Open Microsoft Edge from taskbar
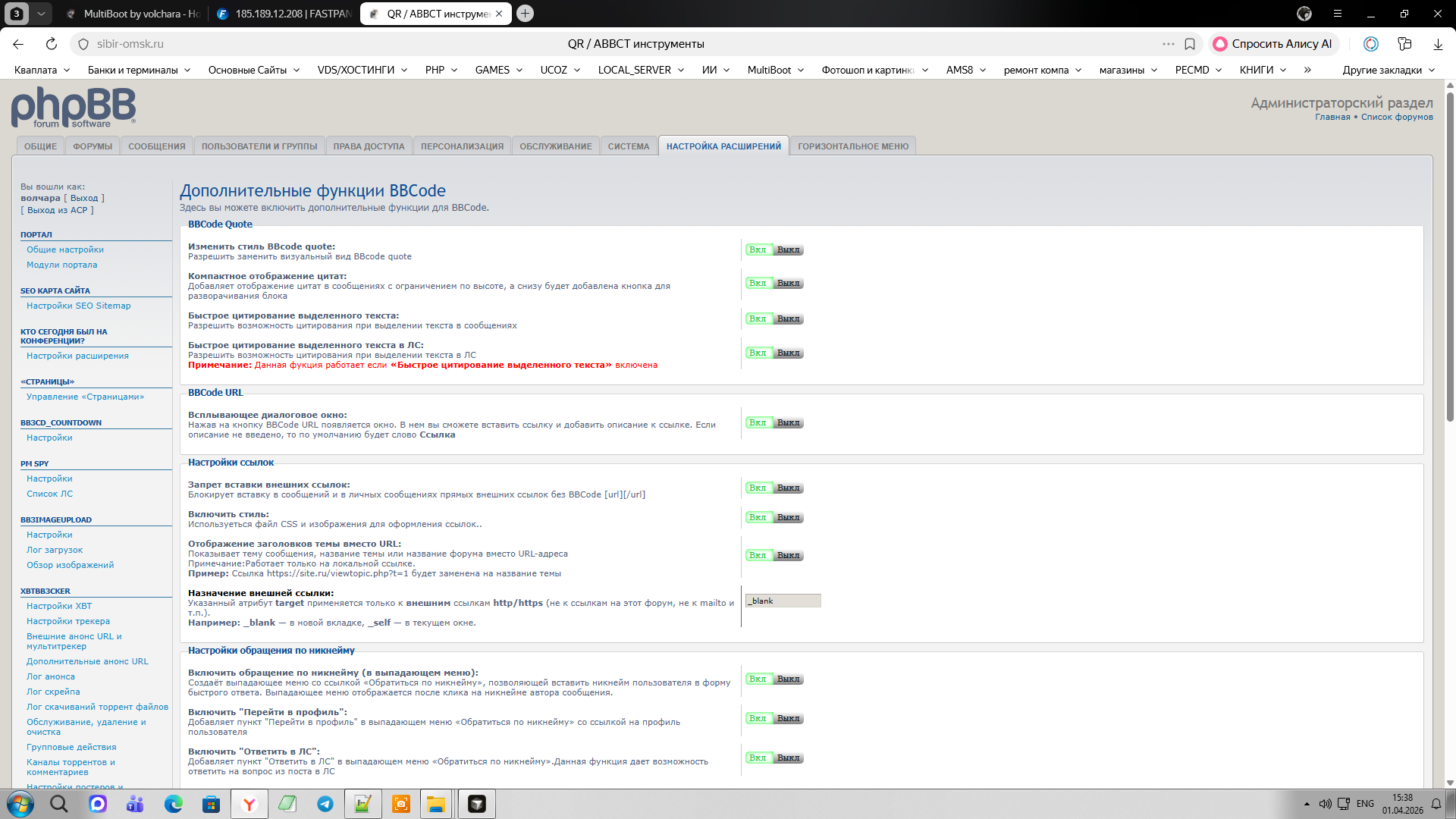This screenshot has width=1456, height=819. 174,804
